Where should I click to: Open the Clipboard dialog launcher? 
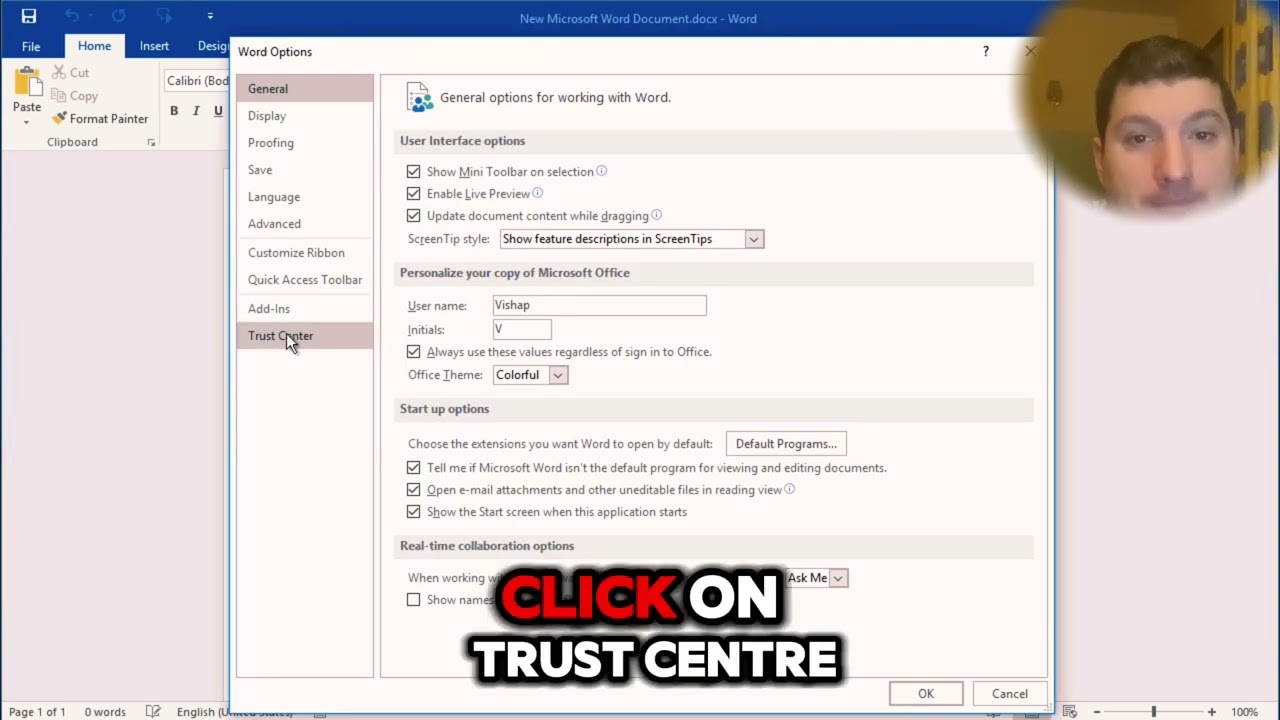(151, 143)
